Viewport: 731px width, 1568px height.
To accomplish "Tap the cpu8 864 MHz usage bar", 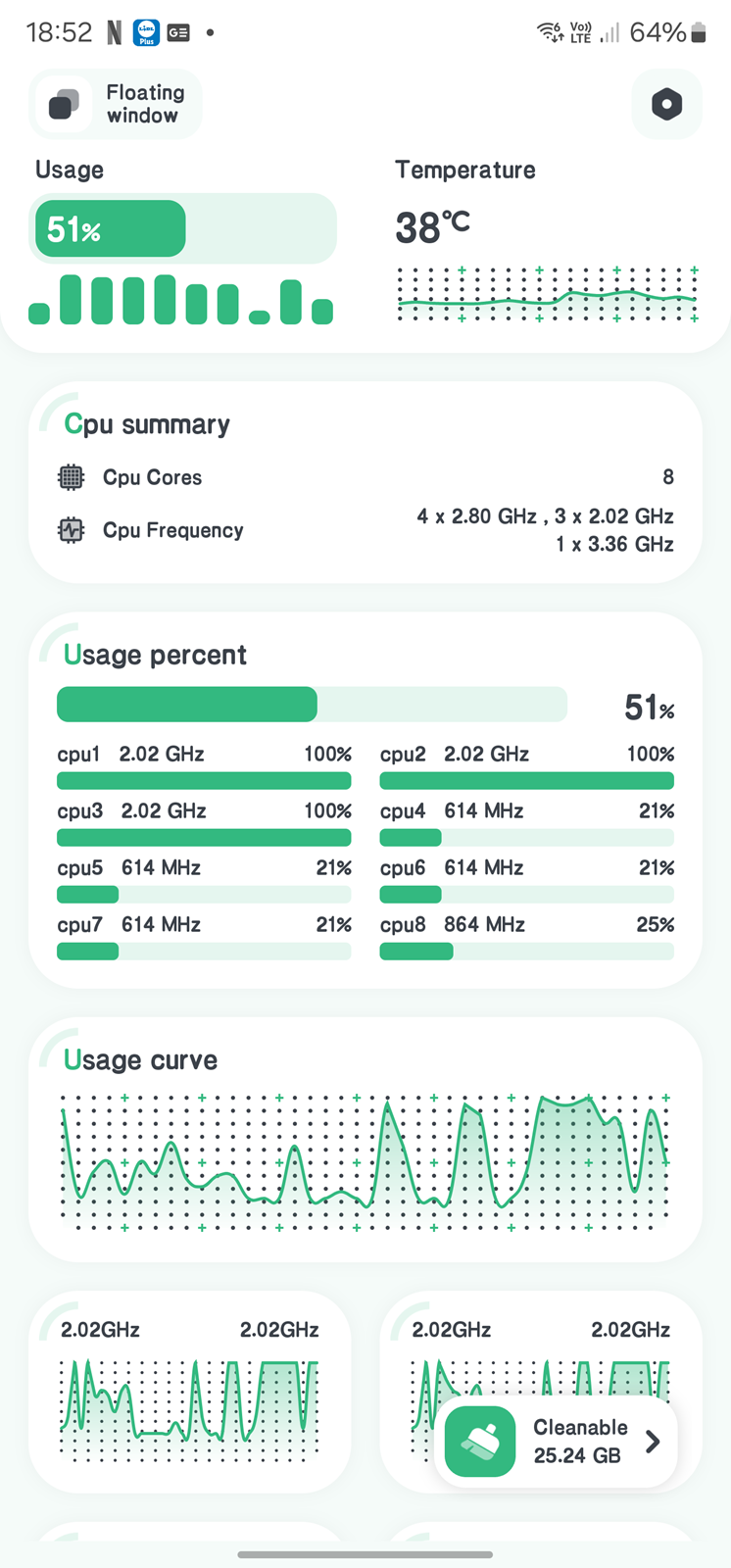I will [526, 951].
